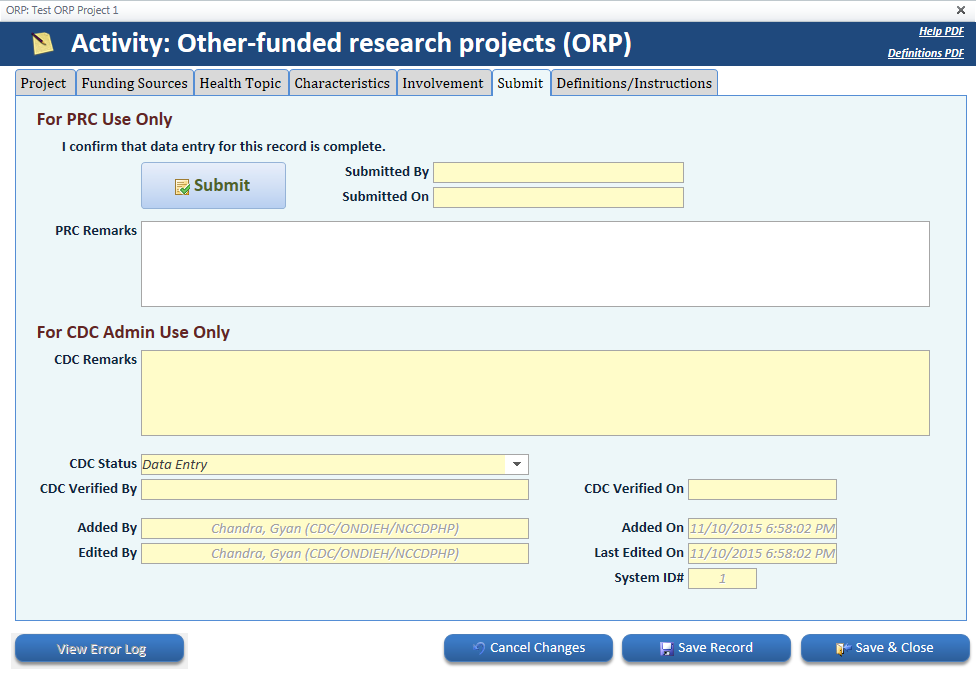Click the View Error Log button
The height and width of the screenshot is (684, 976).
tap(100, 649)
